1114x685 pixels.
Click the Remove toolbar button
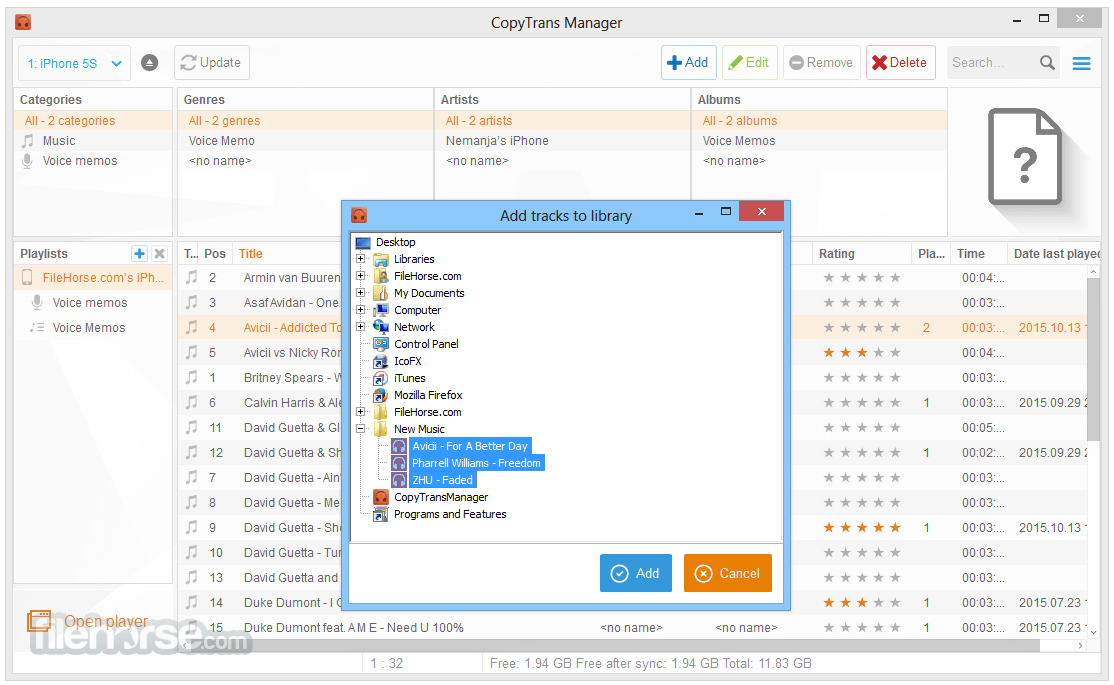(x=821, y=63)
